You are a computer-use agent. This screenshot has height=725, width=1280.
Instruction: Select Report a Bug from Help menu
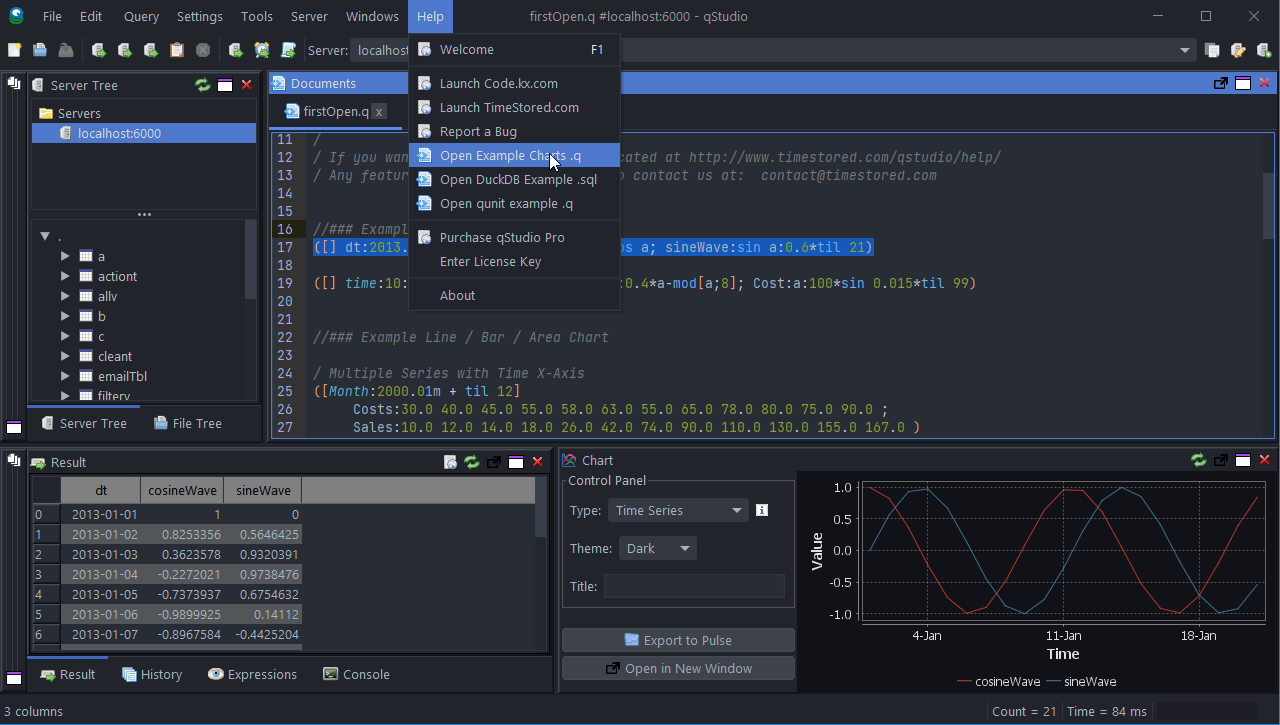514,131
